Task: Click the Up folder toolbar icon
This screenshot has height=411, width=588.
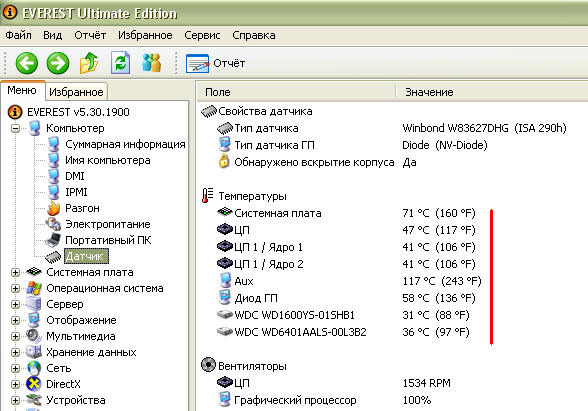Action: click(x=89, y=63)
